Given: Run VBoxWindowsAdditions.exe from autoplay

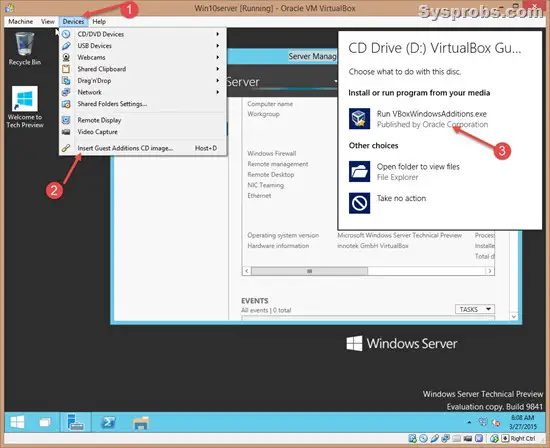Looking at the screenshot, I should pyautogui.click(x=431, y=119).
